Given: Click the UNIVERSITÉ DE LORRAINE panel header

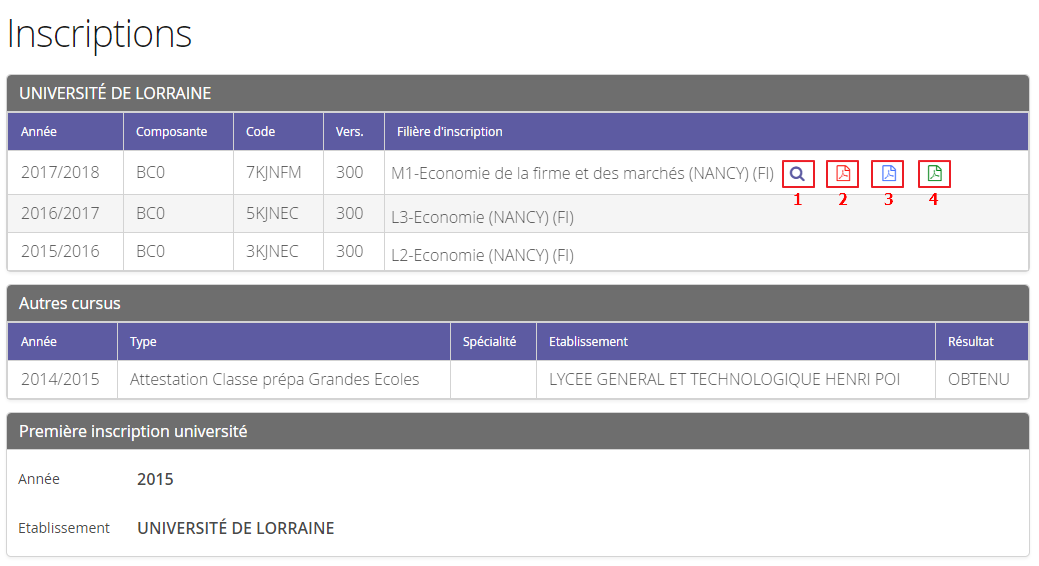Looking at the screenshot, I should pos(115,93).
